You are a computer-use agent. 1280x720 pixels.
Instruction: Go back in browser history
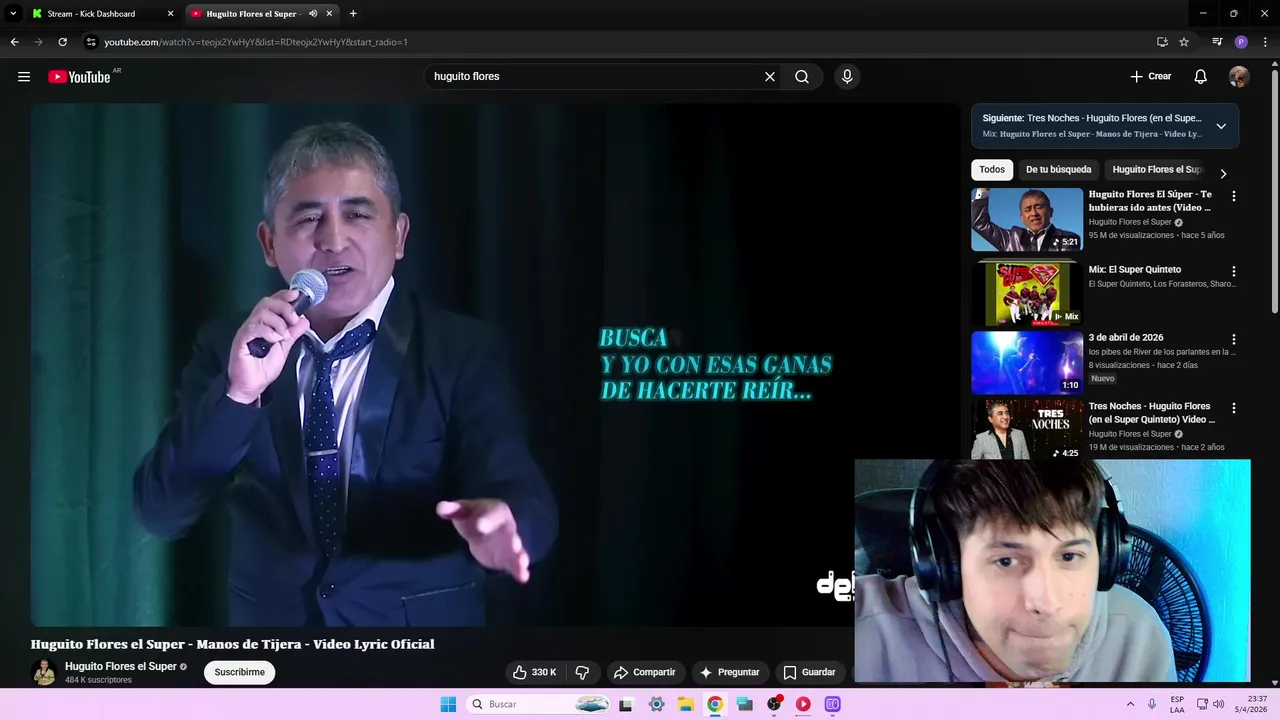click(x=14, y=42)
